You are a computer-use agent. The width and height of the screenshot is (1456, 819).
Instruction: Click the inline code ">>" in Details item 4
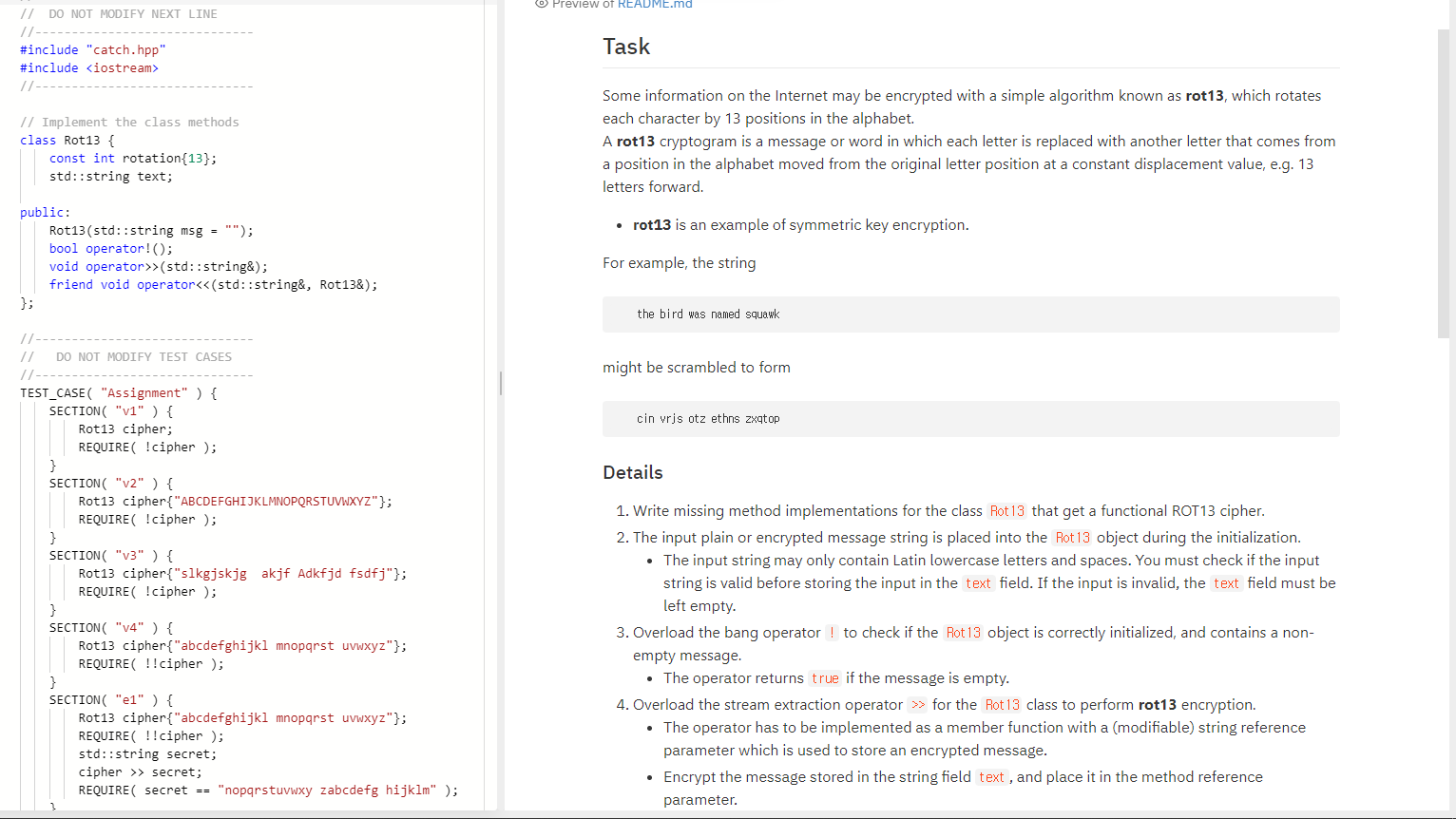tap(917, 705)
